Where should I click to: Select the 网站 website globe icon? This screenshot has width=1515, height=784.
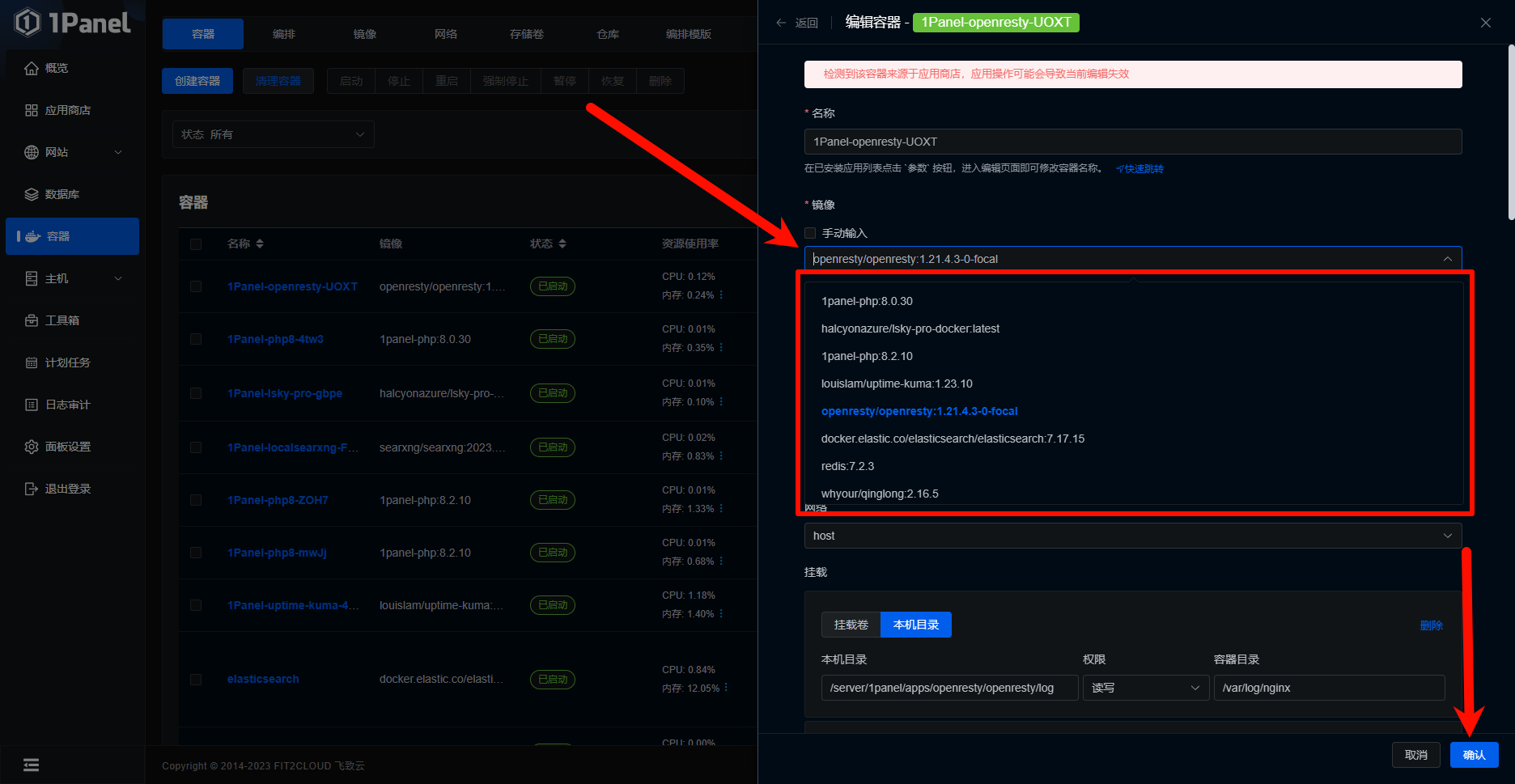point(32,152)
